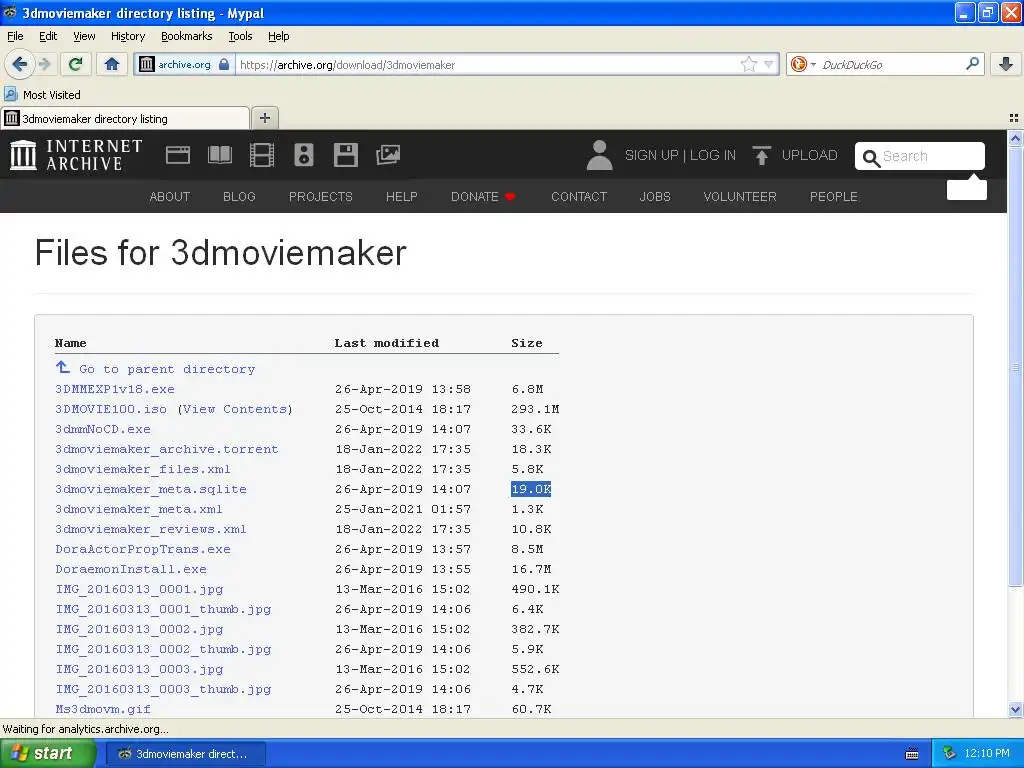Go back with the browser Back arrow
The height and width of the screenshot is (768, 1024).
pos(19,64)
